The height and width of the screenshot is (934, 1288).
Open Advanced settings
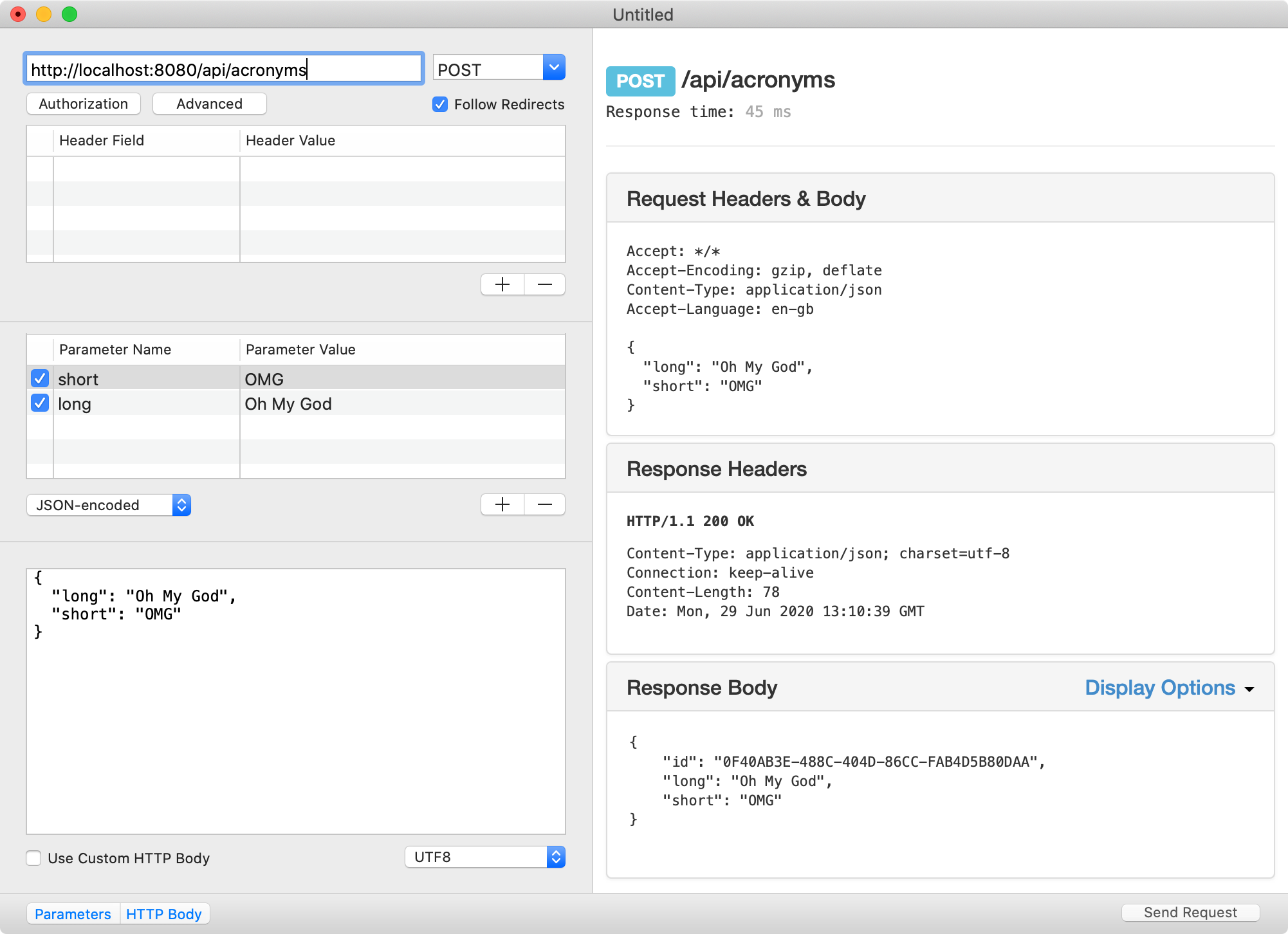tap(210, 104)
